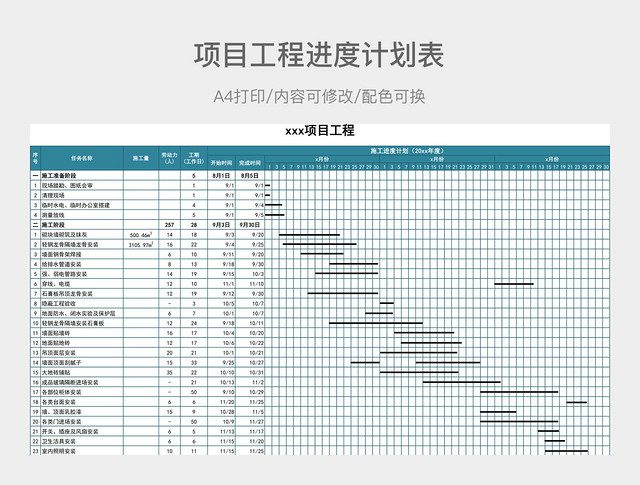
Task: Click the Gantt bar for 各类台面安装
Action: (577, 402)
